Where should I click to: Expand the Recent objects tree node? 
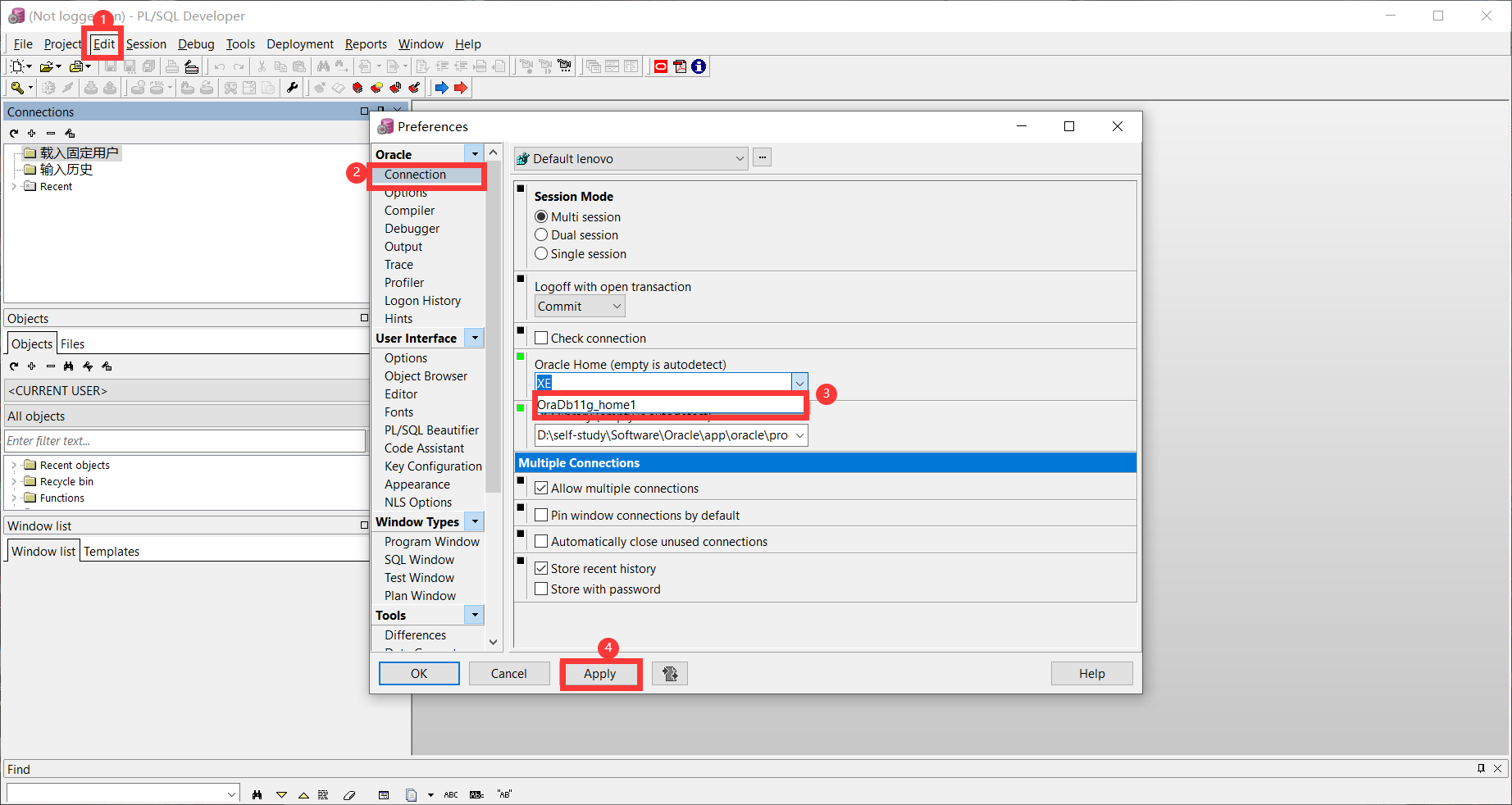(x=14, y=466)
